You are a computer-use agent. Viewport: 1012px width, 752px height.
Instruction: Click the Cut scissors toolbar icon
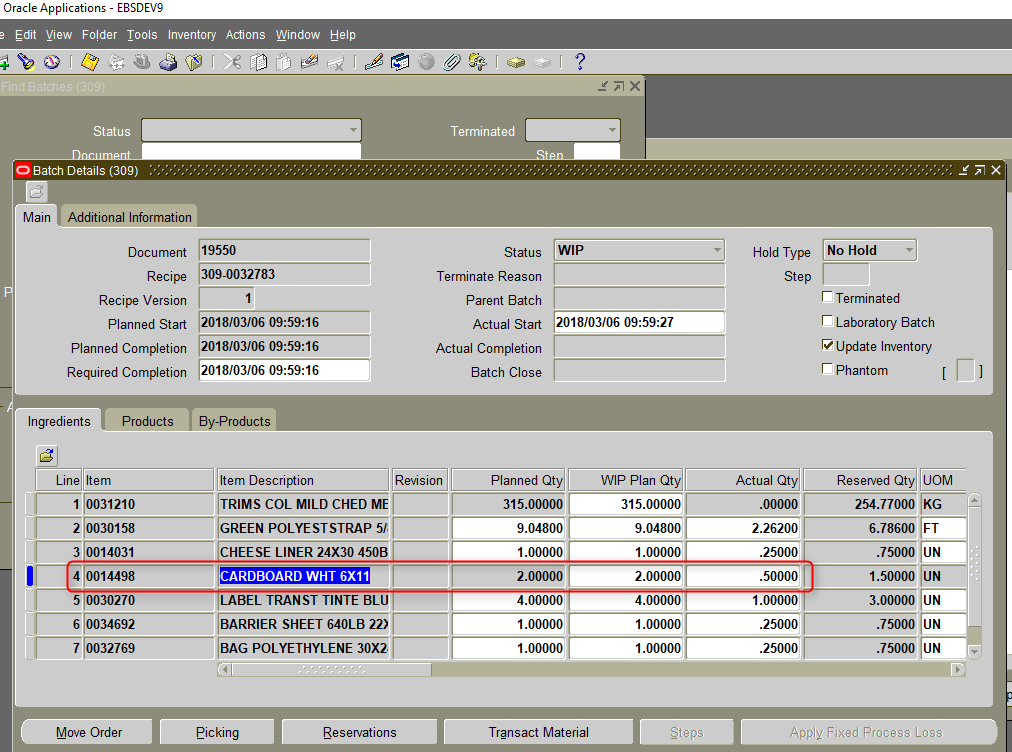coord(230,62)
